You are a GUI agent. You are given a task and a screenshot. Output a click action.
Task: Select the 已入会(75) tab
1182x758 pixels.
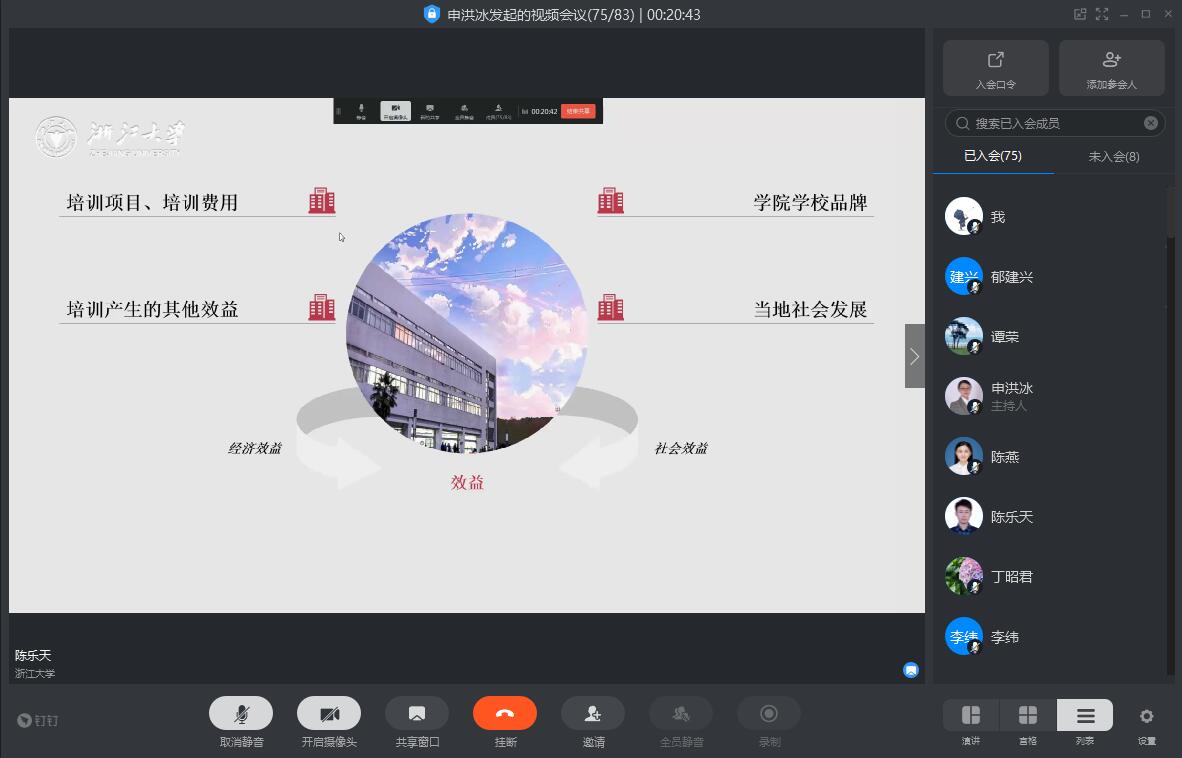(x=992, y=156)
